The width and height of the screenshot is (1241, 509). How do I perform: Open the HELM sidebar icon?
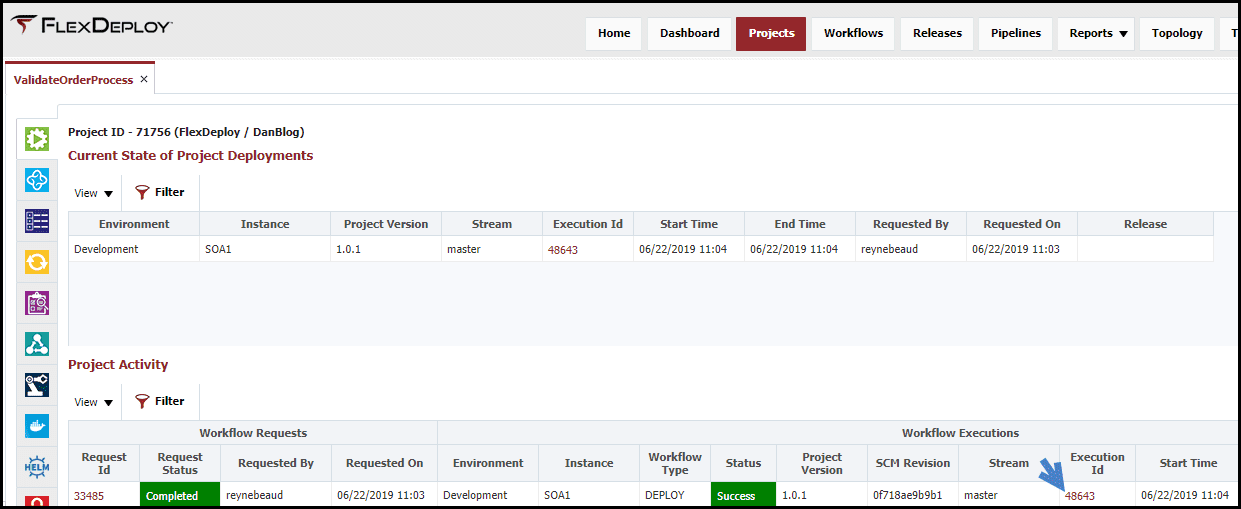coord(37,467)
